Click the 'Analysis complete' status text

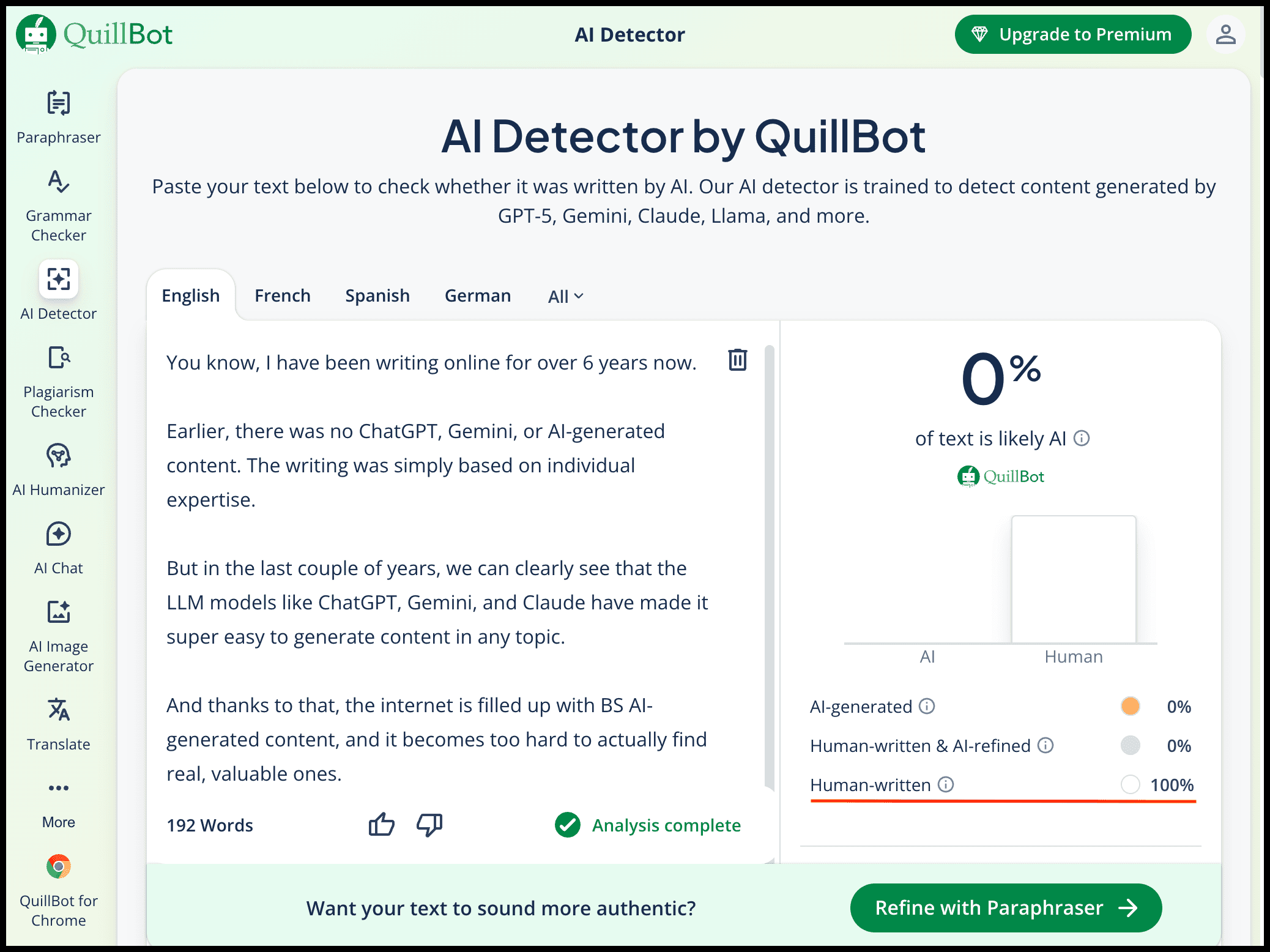pos(666,825)
